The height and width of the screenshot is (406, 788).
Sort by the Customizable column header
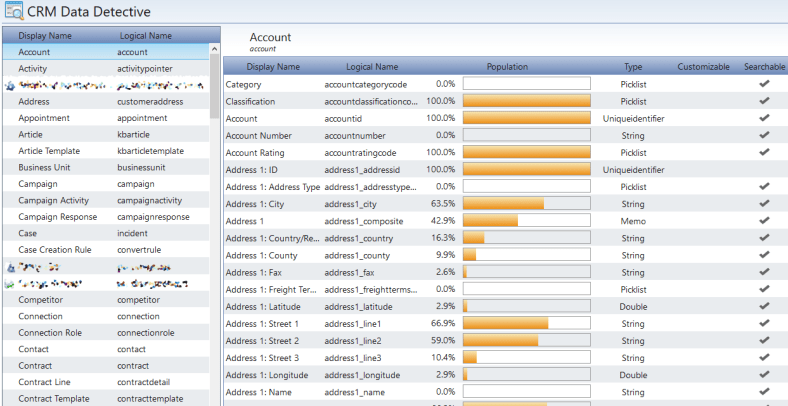pos(703,67)
